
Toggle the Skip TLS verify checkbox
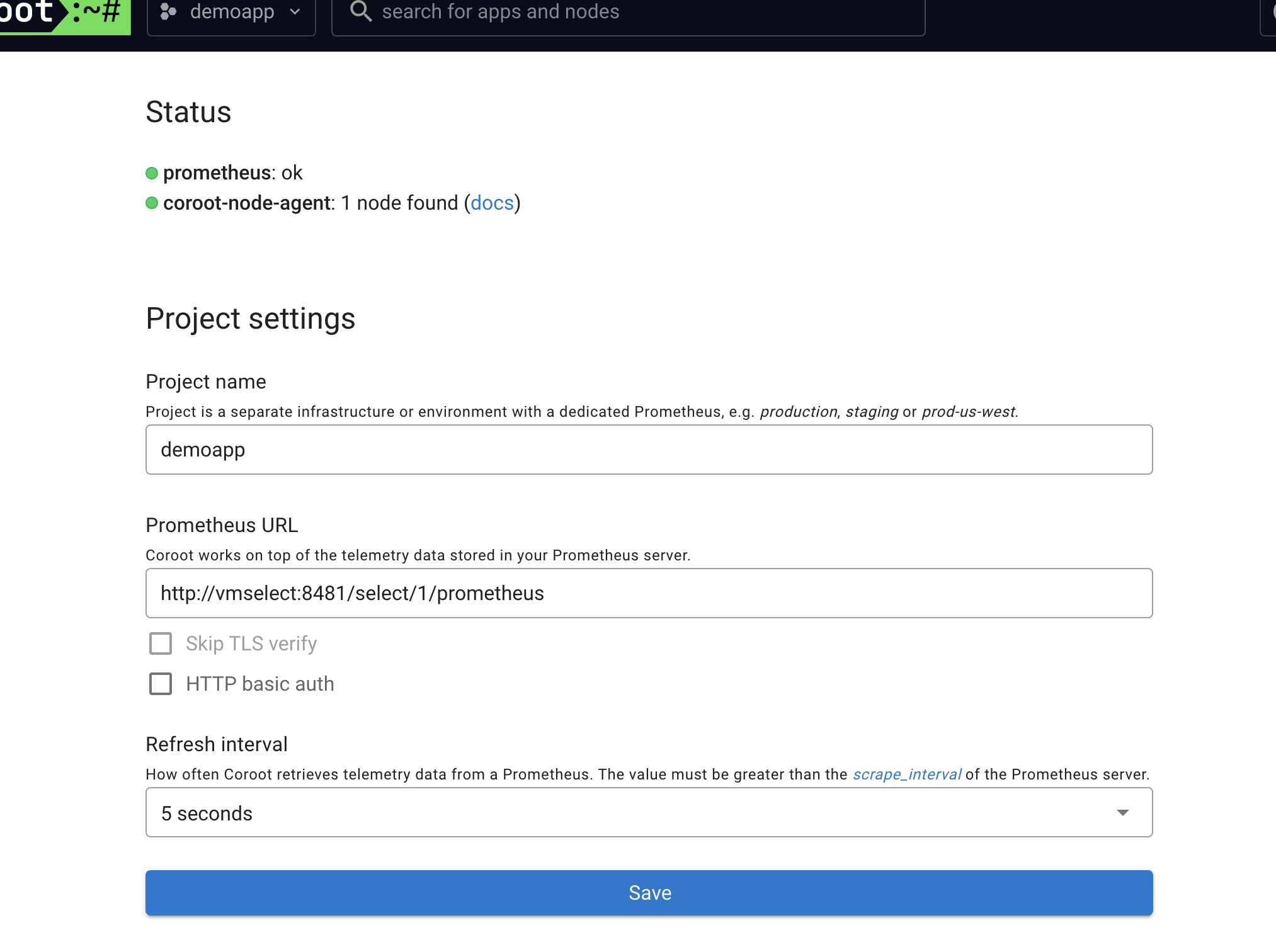161,643
